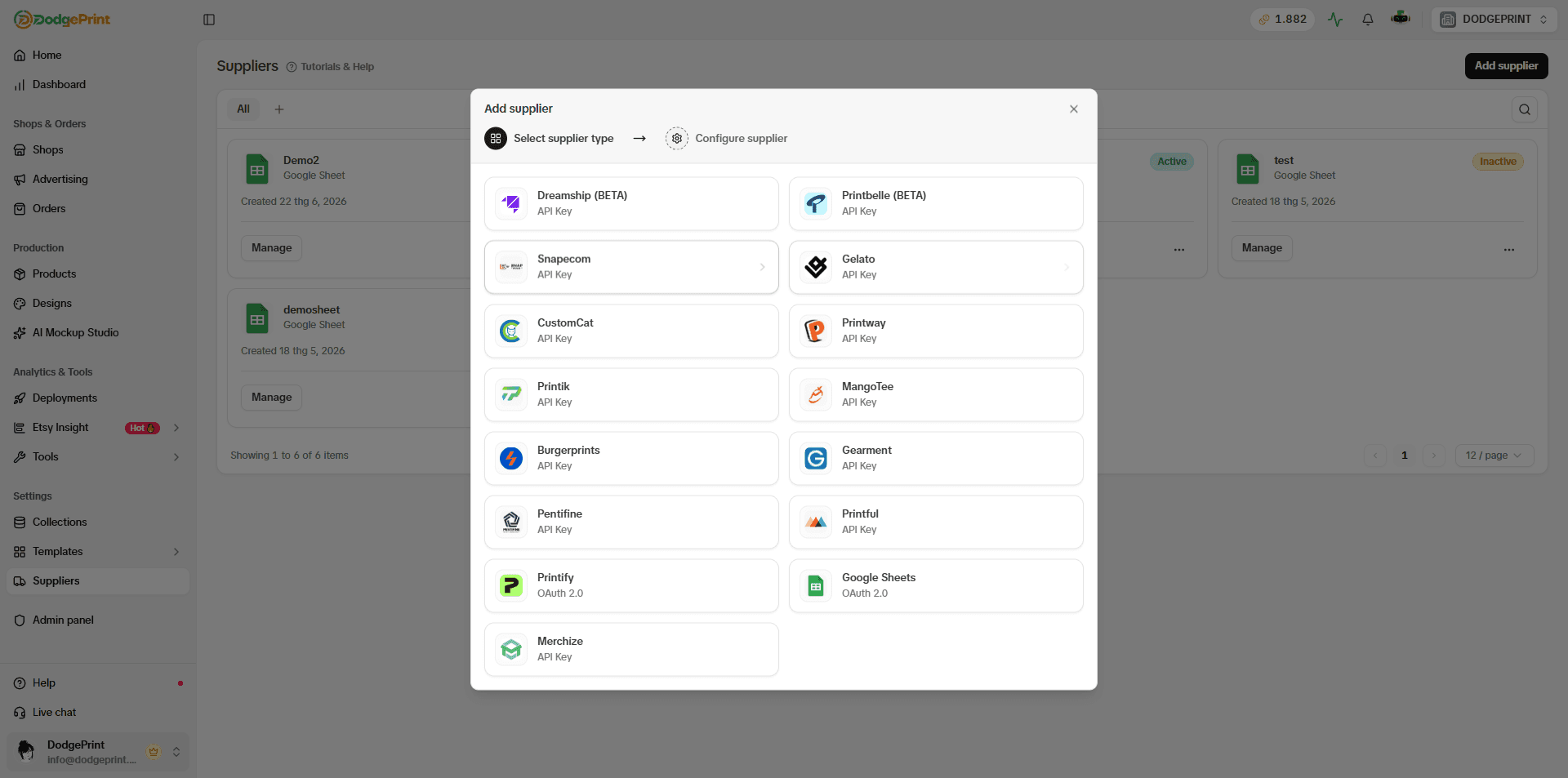Open more options for test supplier
This screenshot has width=1568, height=778.
coord(1509,249)
